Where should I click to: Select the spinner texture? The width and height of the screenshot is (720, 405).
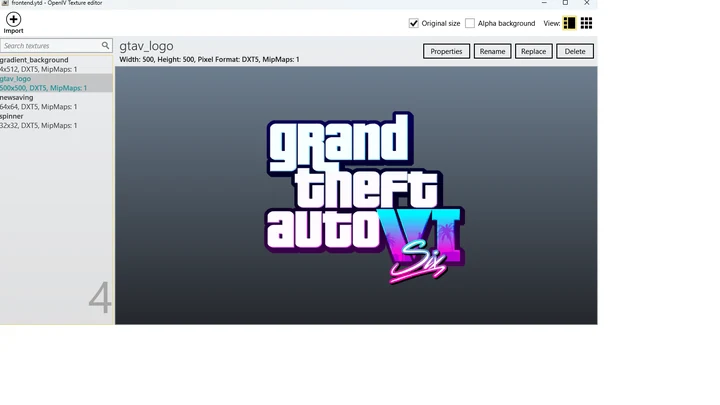click(56, 121)
